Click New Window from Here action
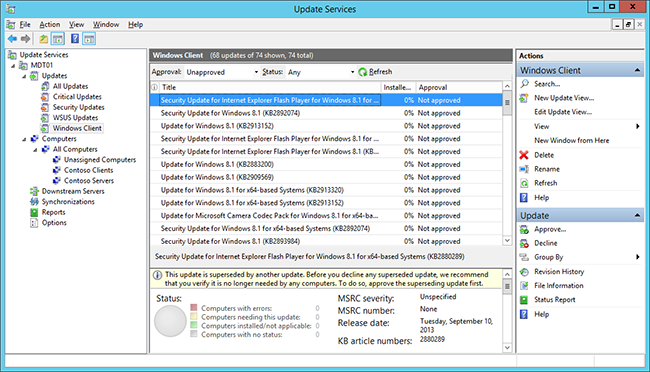 (572, 141)
